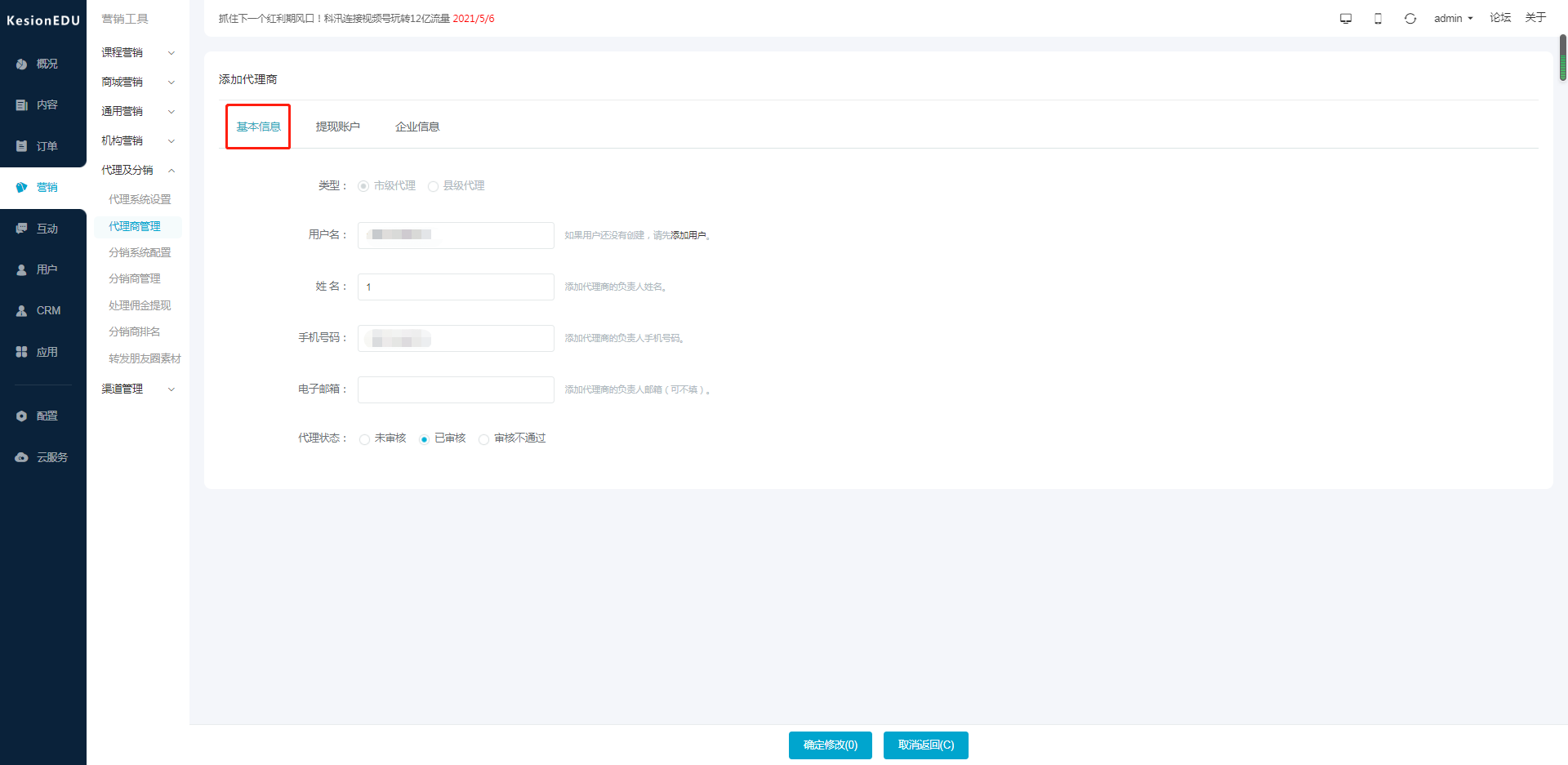Select 县级代理 radio option

point(433,186)
